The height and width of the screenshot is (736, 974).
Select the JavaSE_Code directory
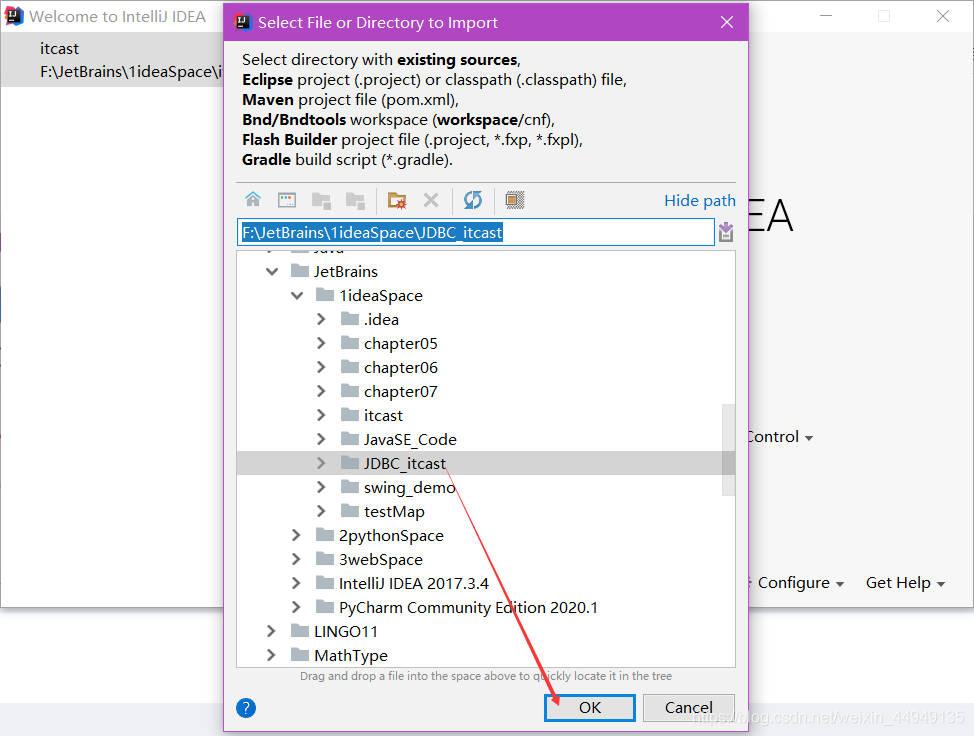click(x=410, y=440)
